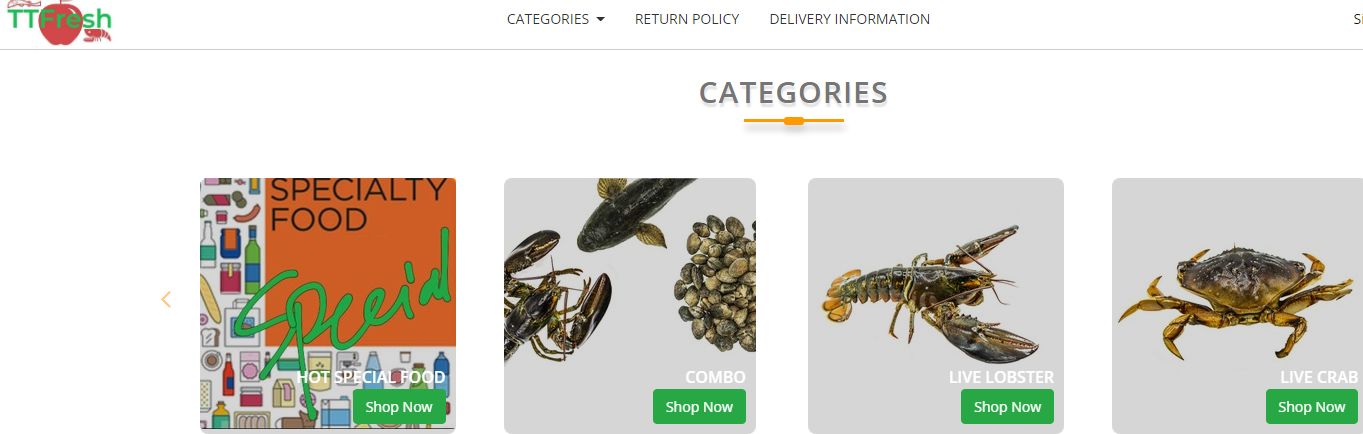Click Shop Now under Live Lobster
Screen dimensions: 1363x434
1007,407
